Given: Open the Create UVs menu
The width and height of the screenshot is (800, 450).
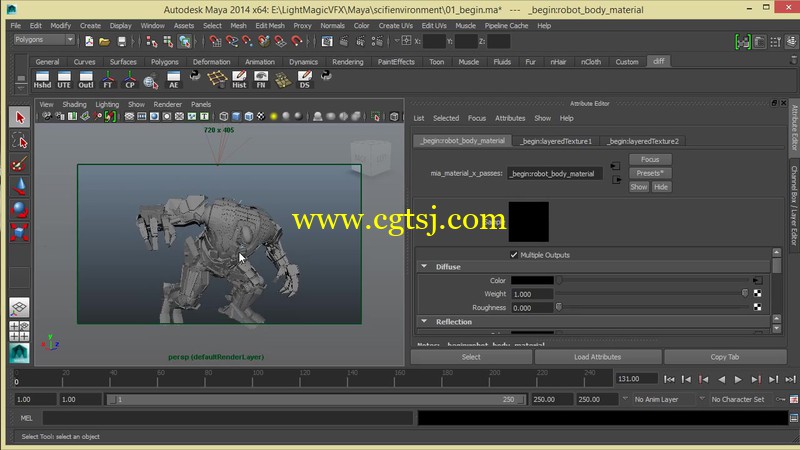Looking at the screenshot, I should (x=395, y=26).
